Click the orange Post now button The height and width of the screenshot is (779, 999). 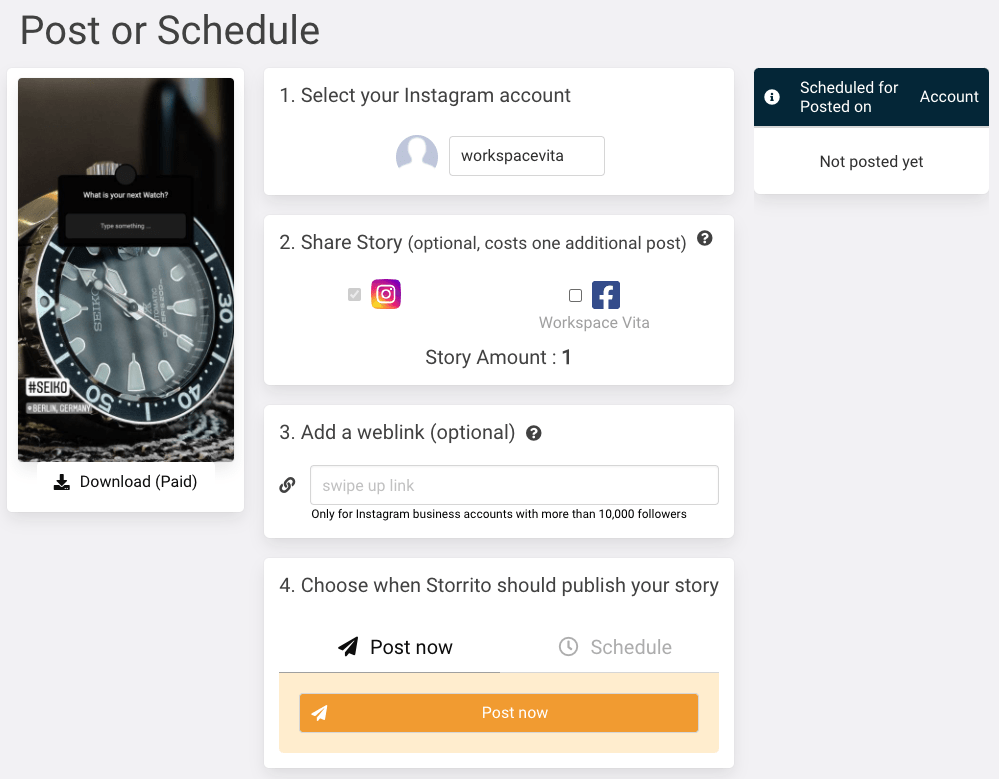499,713
